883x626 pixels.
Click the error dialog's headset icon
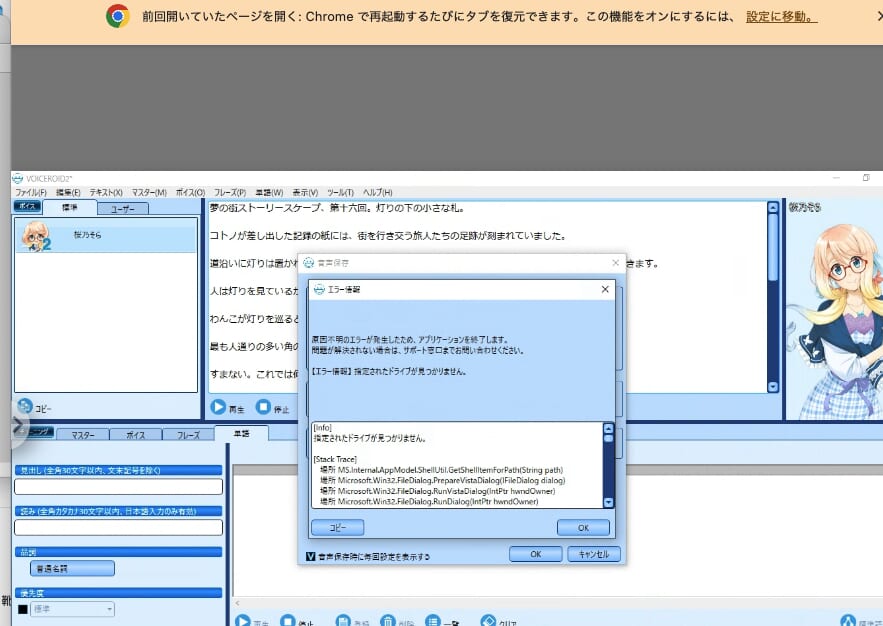tap(319, 289)
